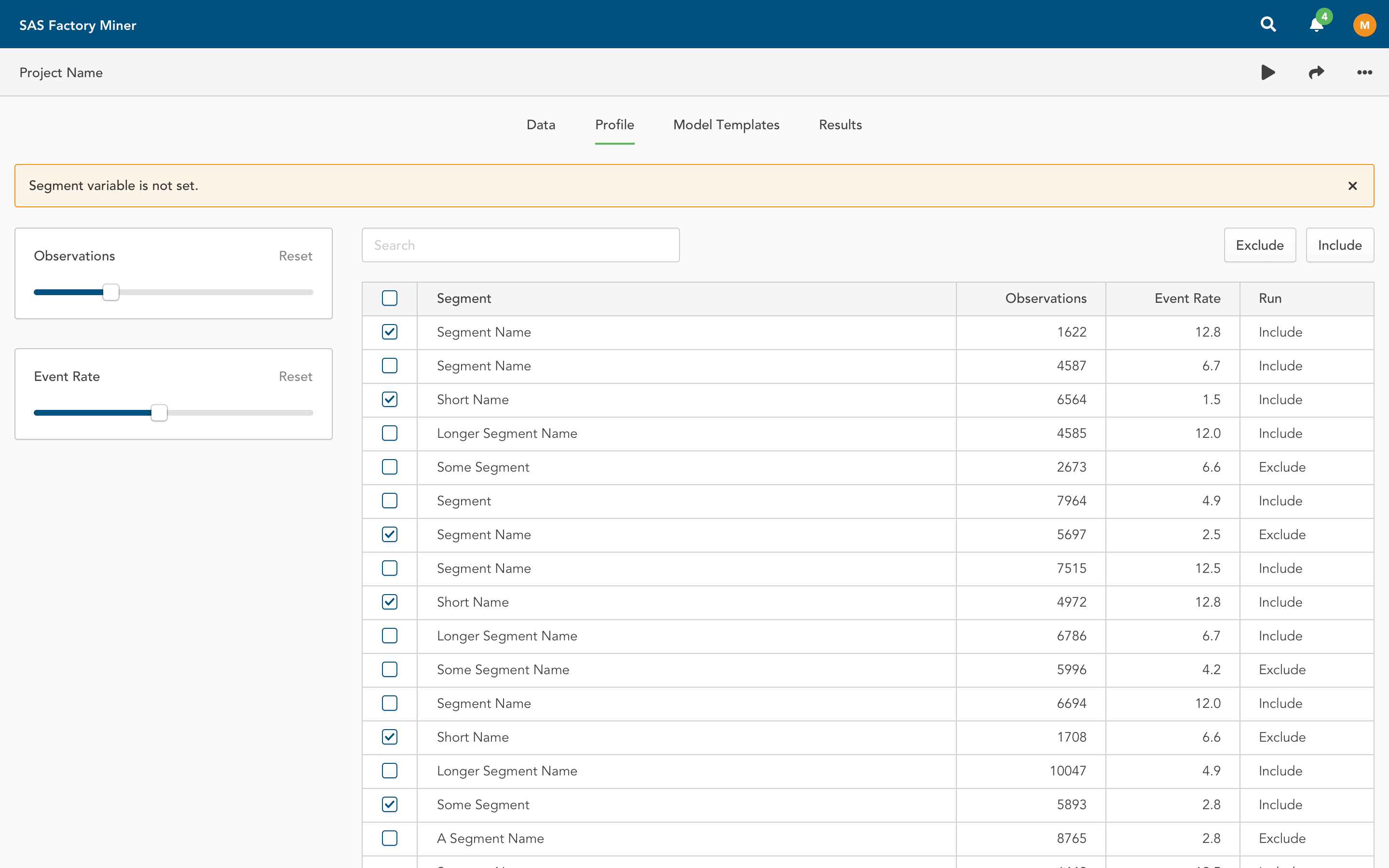Drag the Event Rate slider
The height and width of the screenshot is (868, 1389).
pyautogui.click(x=159, y=413)
